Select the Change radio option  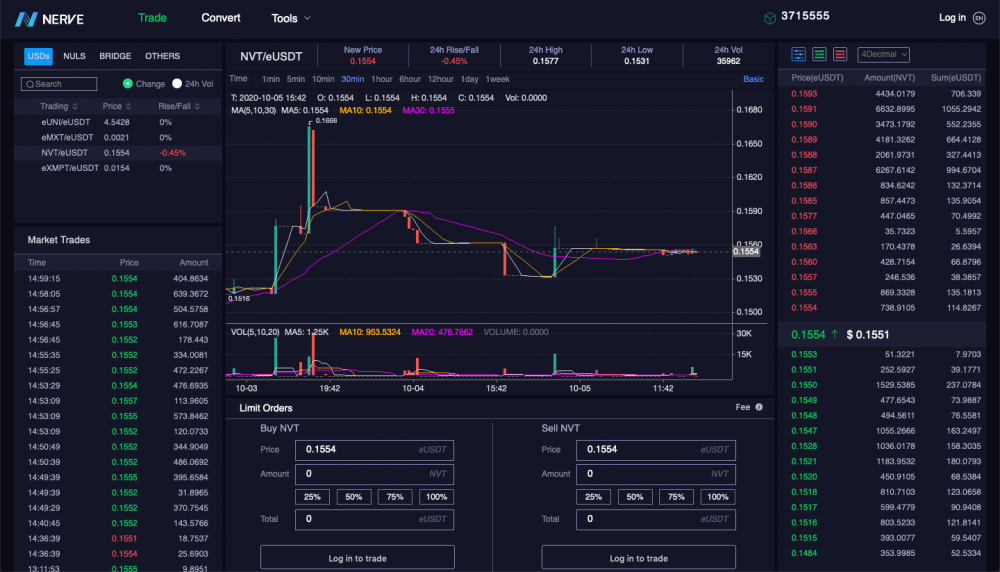(x=128, y=84)
